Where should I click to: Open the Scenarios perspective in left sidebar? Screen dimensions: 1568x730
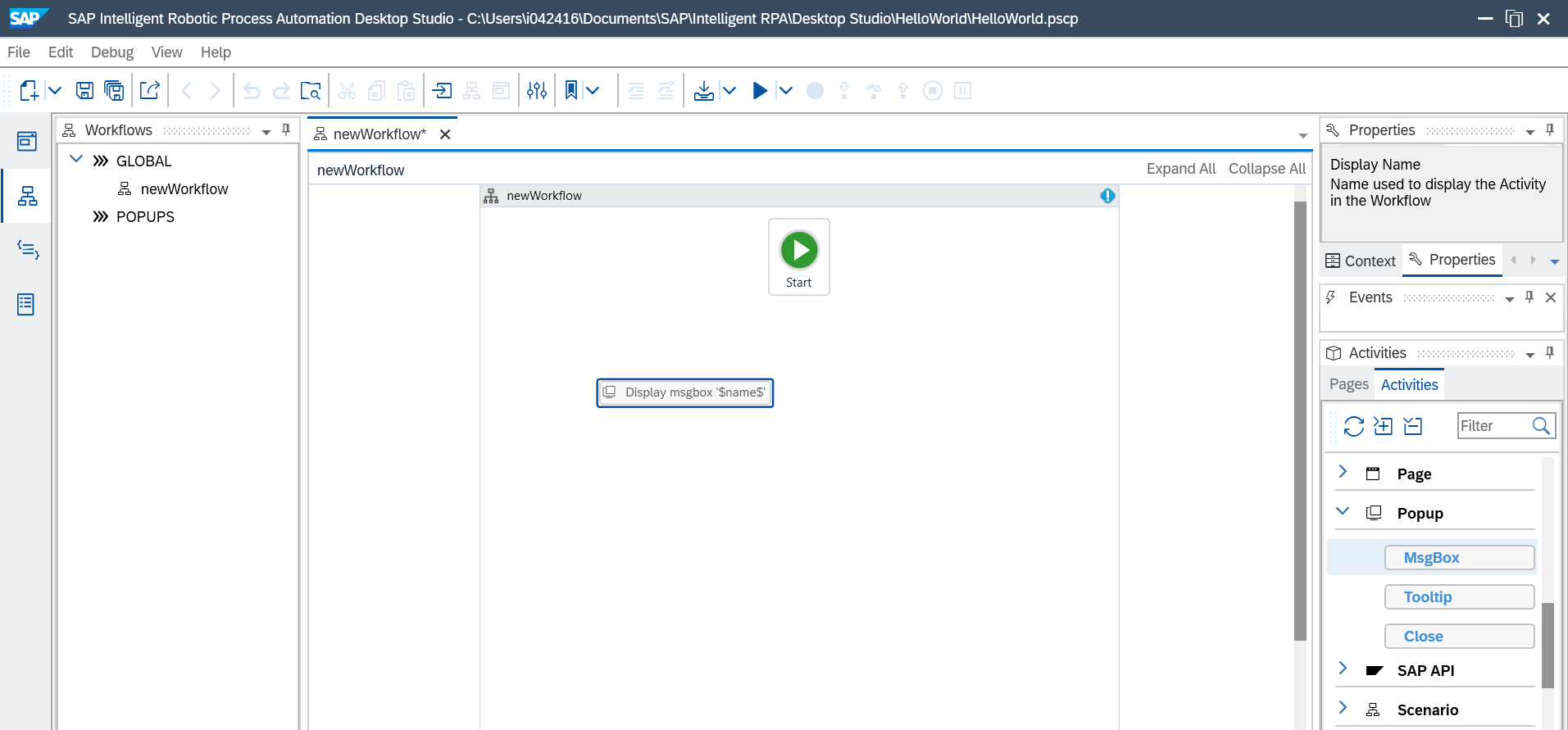point(28,250)
